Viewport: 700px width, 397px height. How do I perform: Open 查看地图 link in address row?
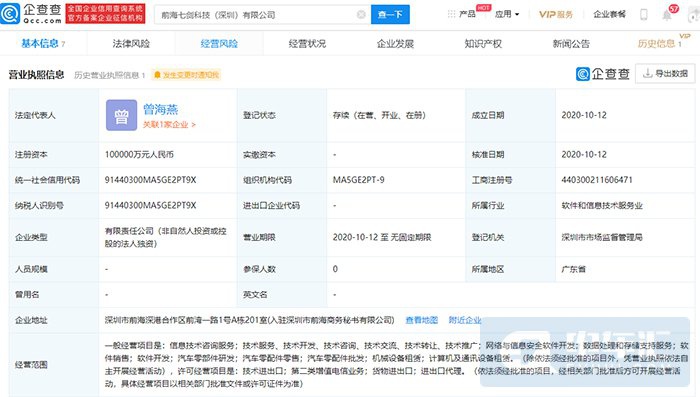pos(421,320)
